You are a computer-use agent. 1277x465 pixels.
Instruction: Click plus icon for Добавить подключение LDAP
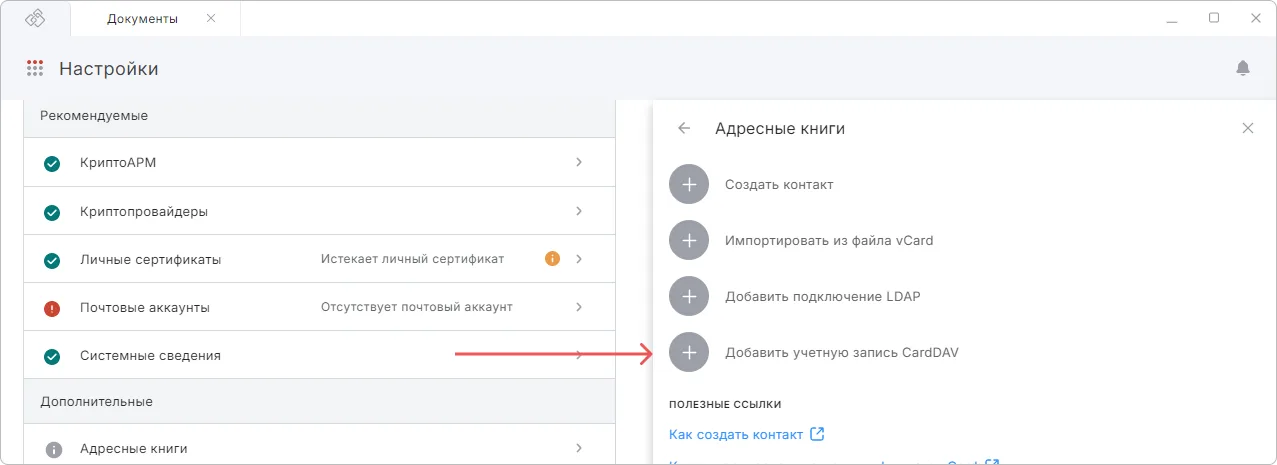(x=689, y=297)
